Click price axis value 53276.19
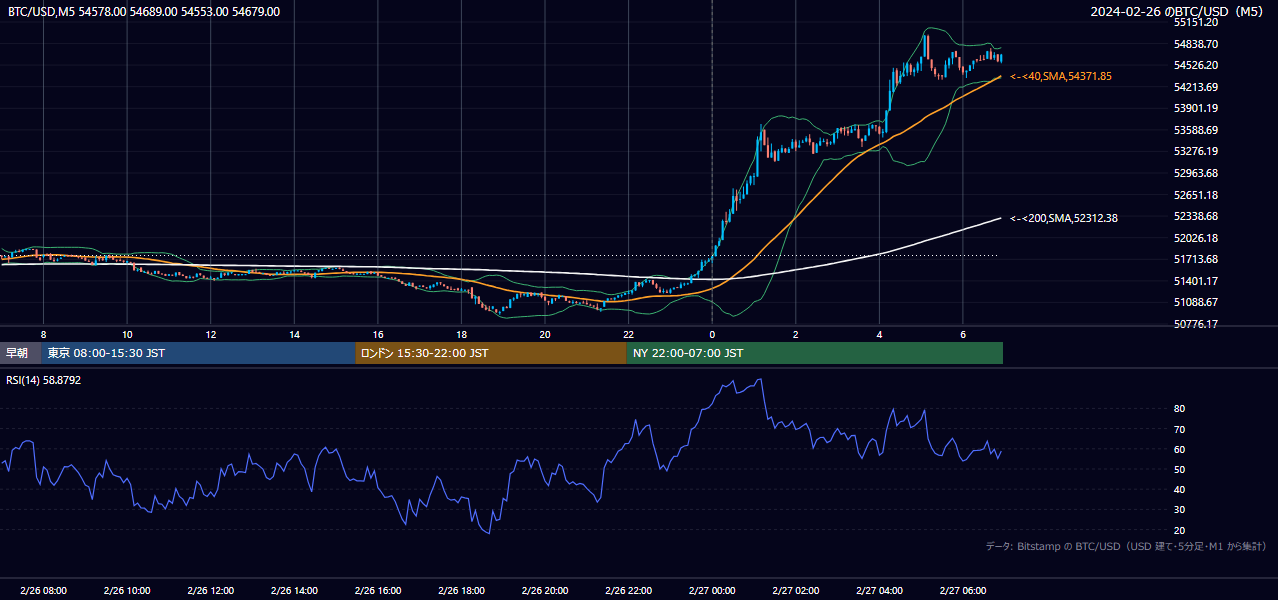Image resolution: width=1278 pixels, height=600 pixels. 1195,151
